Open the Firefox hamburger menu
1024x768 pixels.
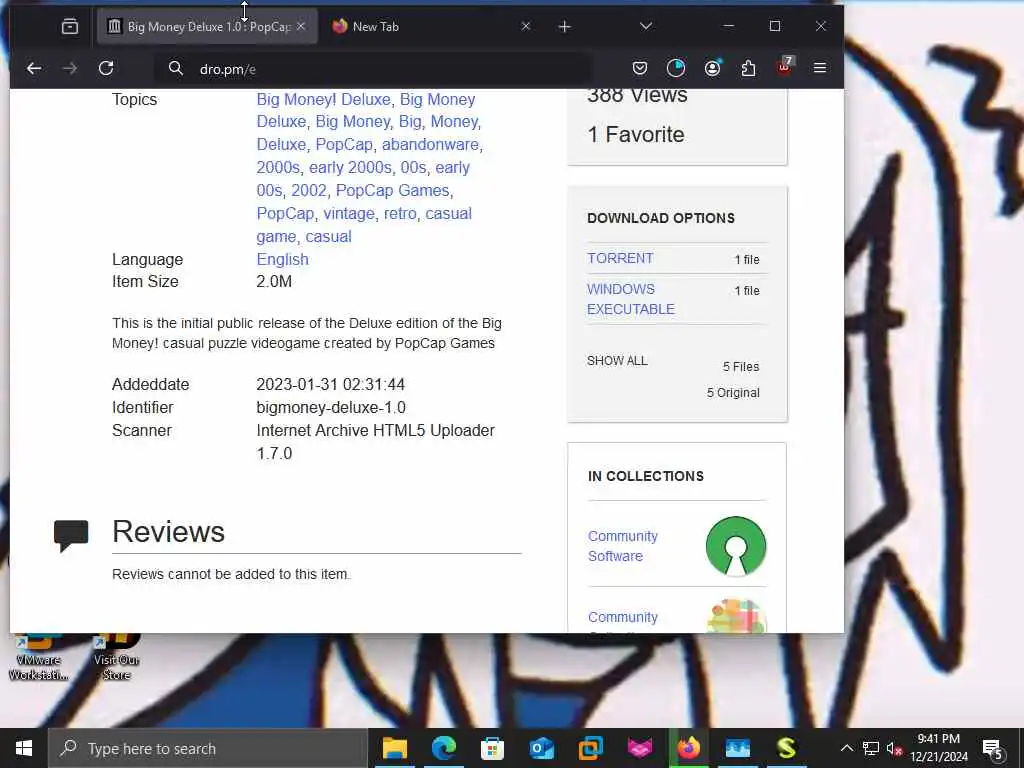[x=820, y=68]
